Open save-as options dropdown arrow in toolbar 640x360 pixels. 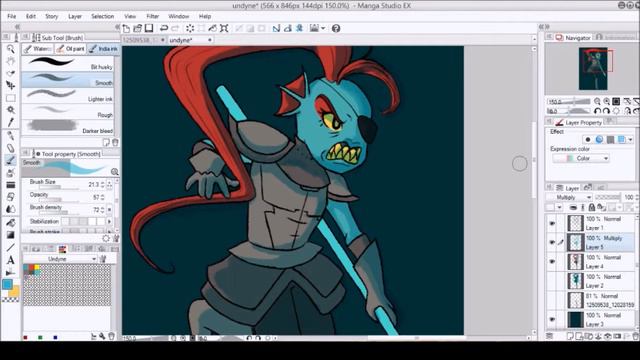323,28
